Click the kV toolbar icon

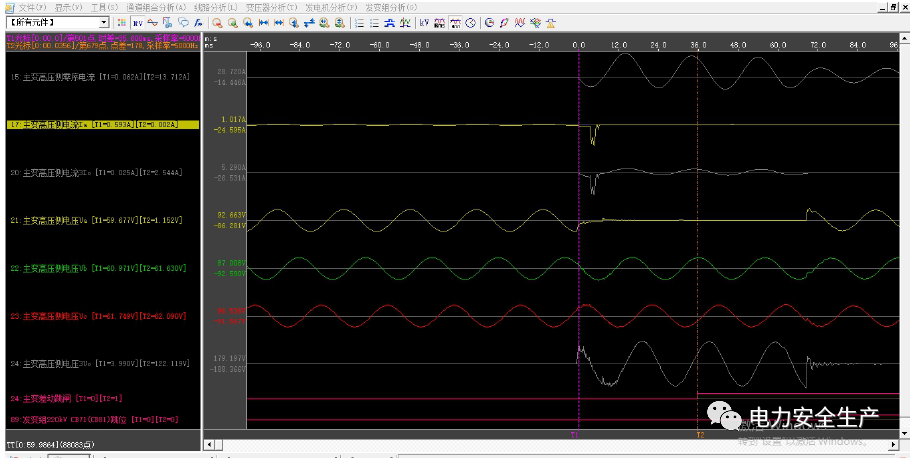point(424,23)
